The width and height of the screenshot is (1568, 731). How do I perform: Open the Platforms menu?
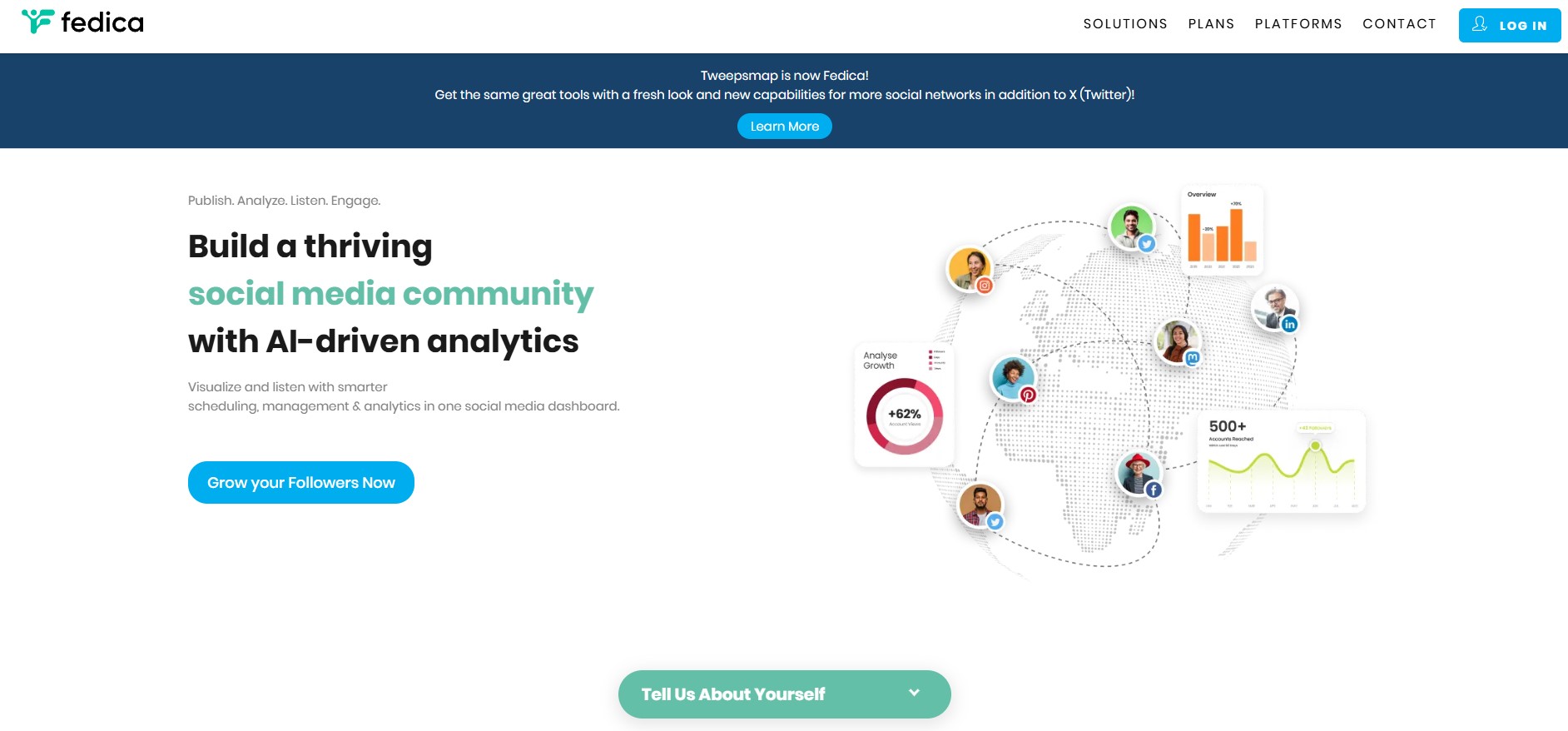(x=1298, y=24)
